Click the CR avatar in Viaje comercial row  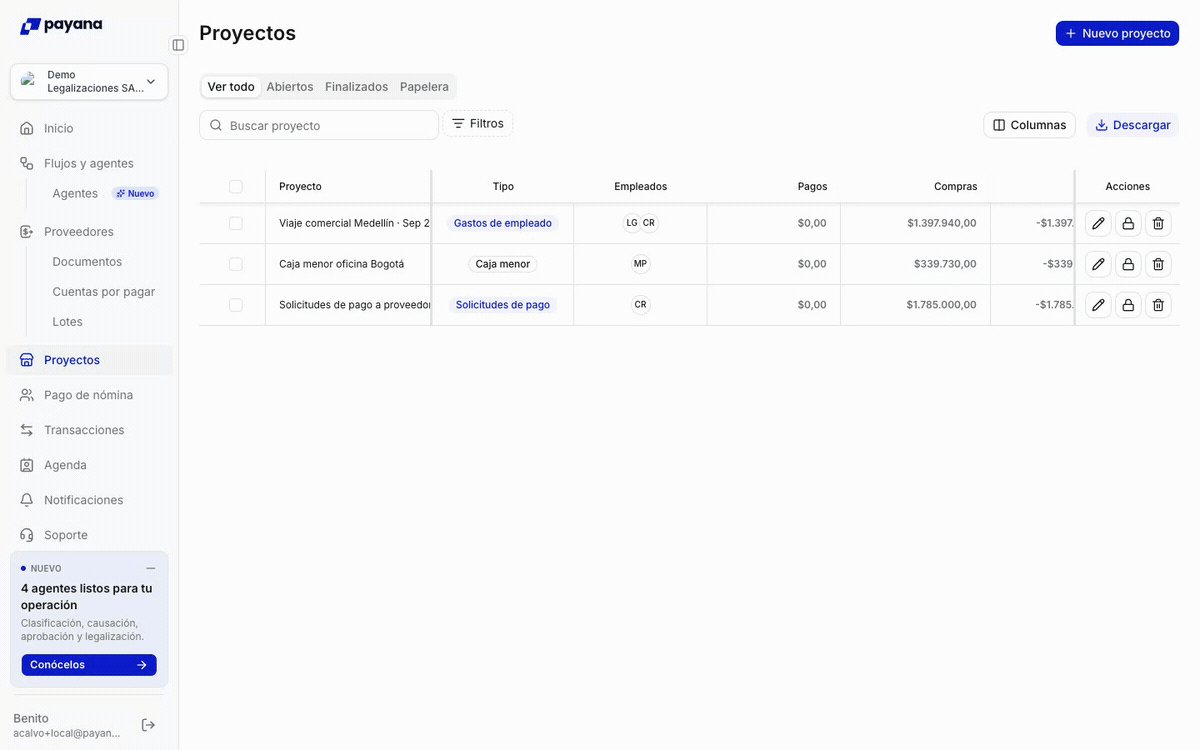click(649, 223)
